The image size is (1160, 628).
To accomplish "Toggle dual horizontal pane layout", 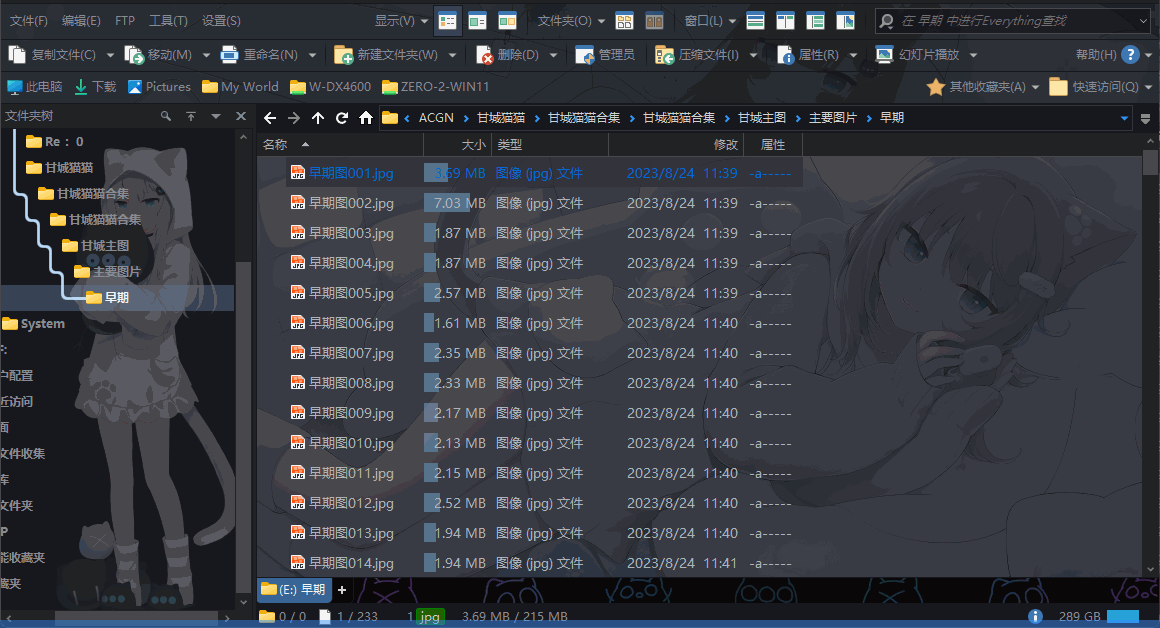I will coord(756,21).
